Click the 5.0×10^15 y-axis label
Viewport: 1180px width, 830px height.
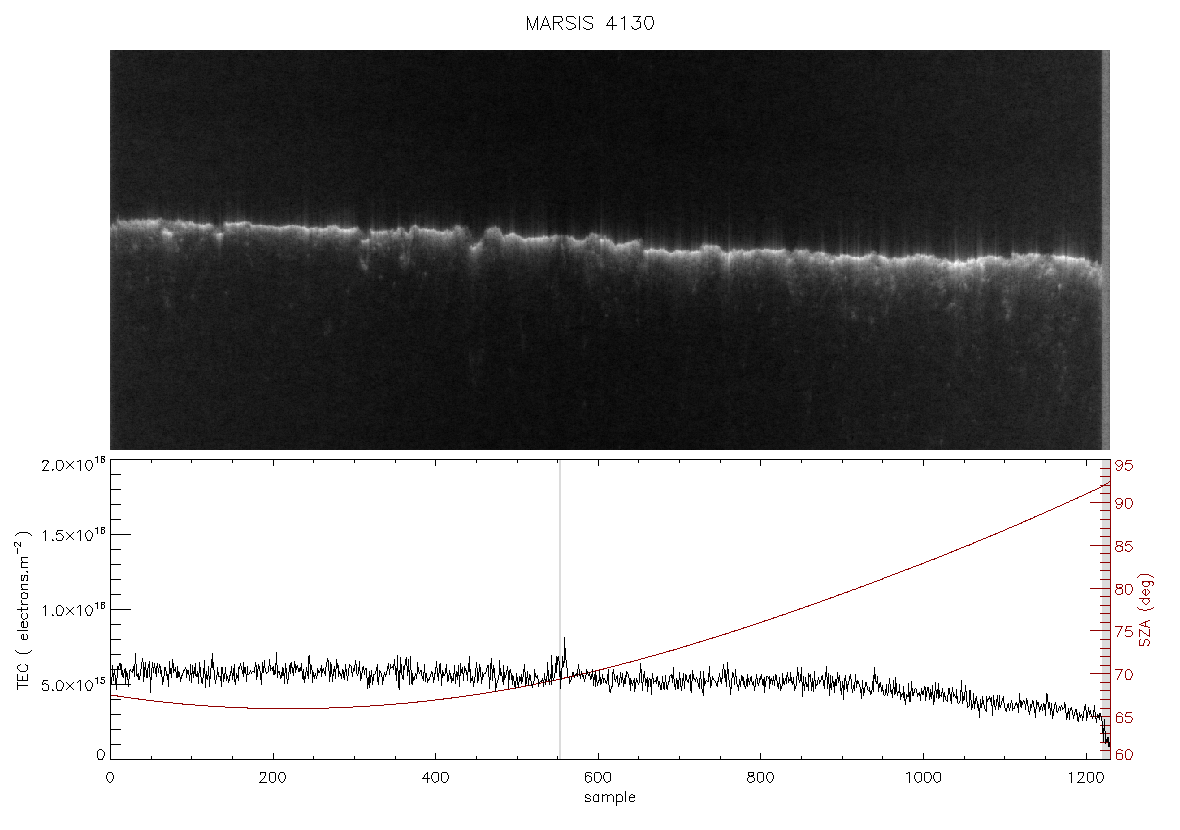[73, 685]
